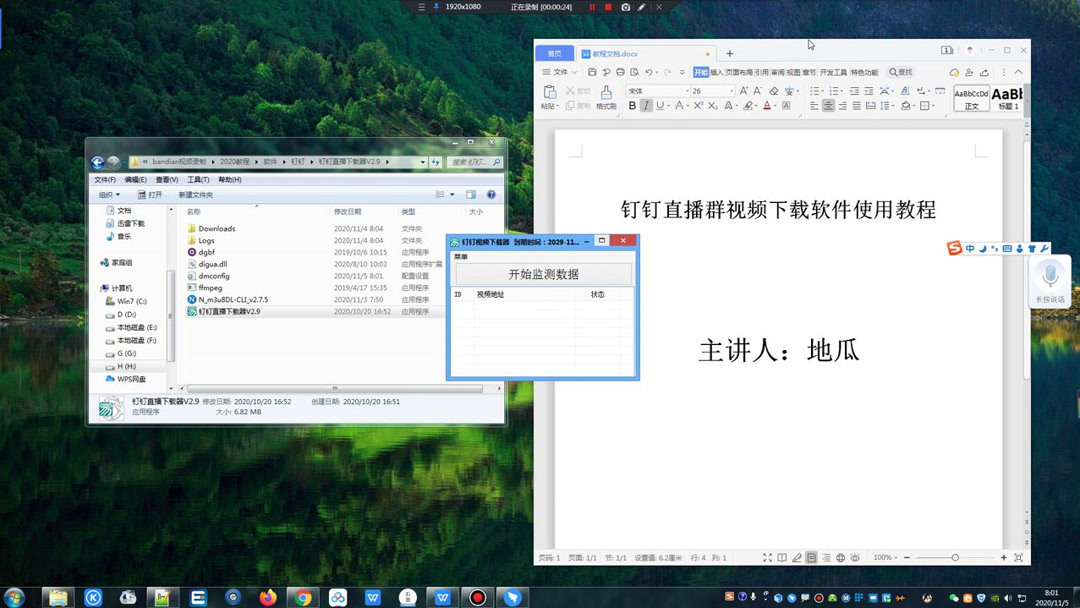Toggle superscript formatting in the font group
The height and width of the screenshot is (608, 1080).
(x=698, y=104)
